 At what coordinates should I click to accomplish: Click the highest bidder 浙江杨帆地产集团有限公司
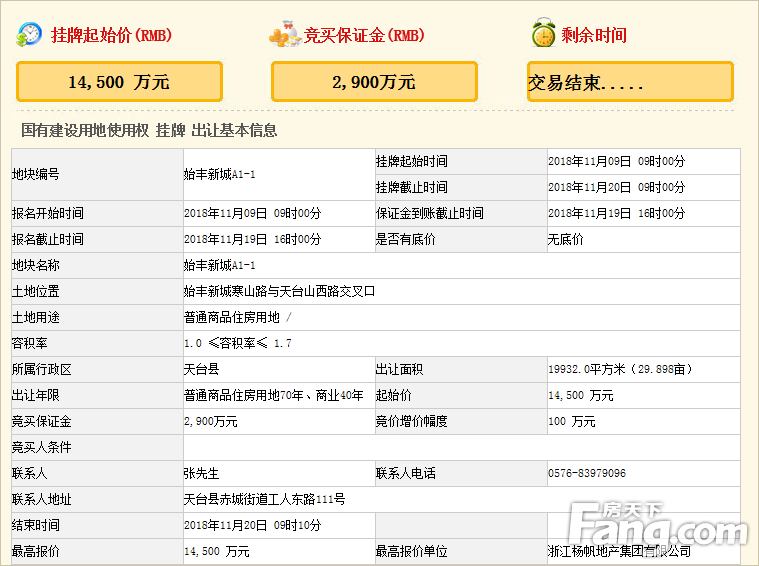[x=619, y=551]
